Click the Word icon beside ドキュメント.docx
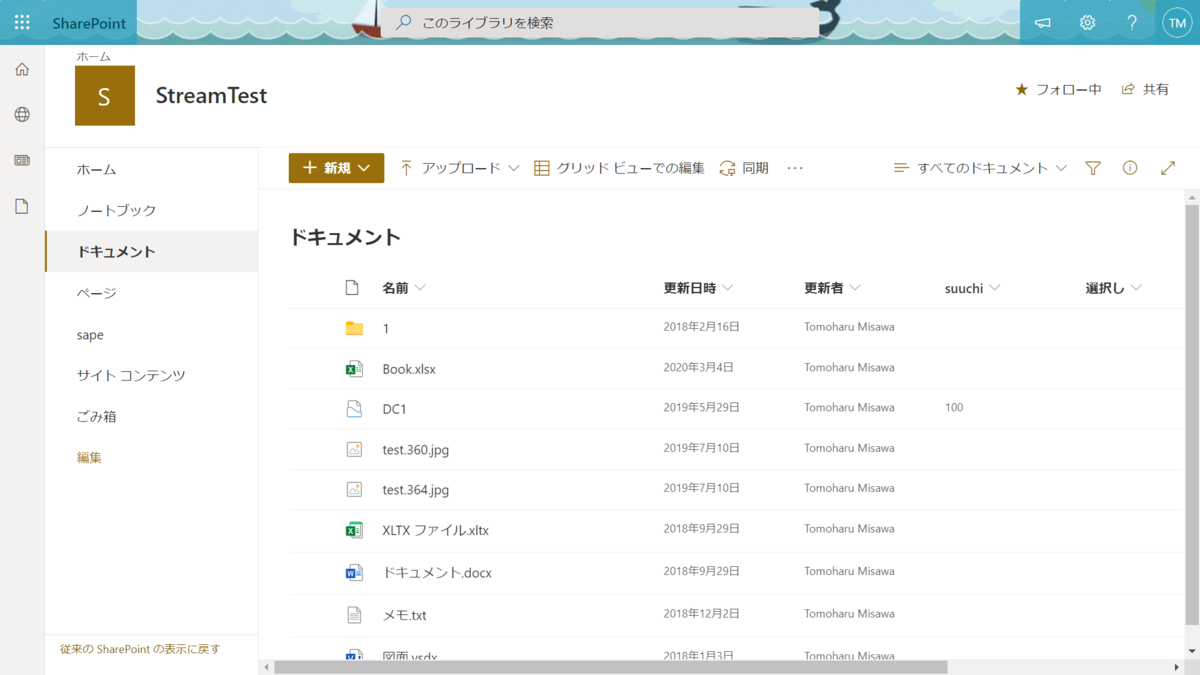The image size is (1200, 675). pyautogui.click(x=354, y=573)
